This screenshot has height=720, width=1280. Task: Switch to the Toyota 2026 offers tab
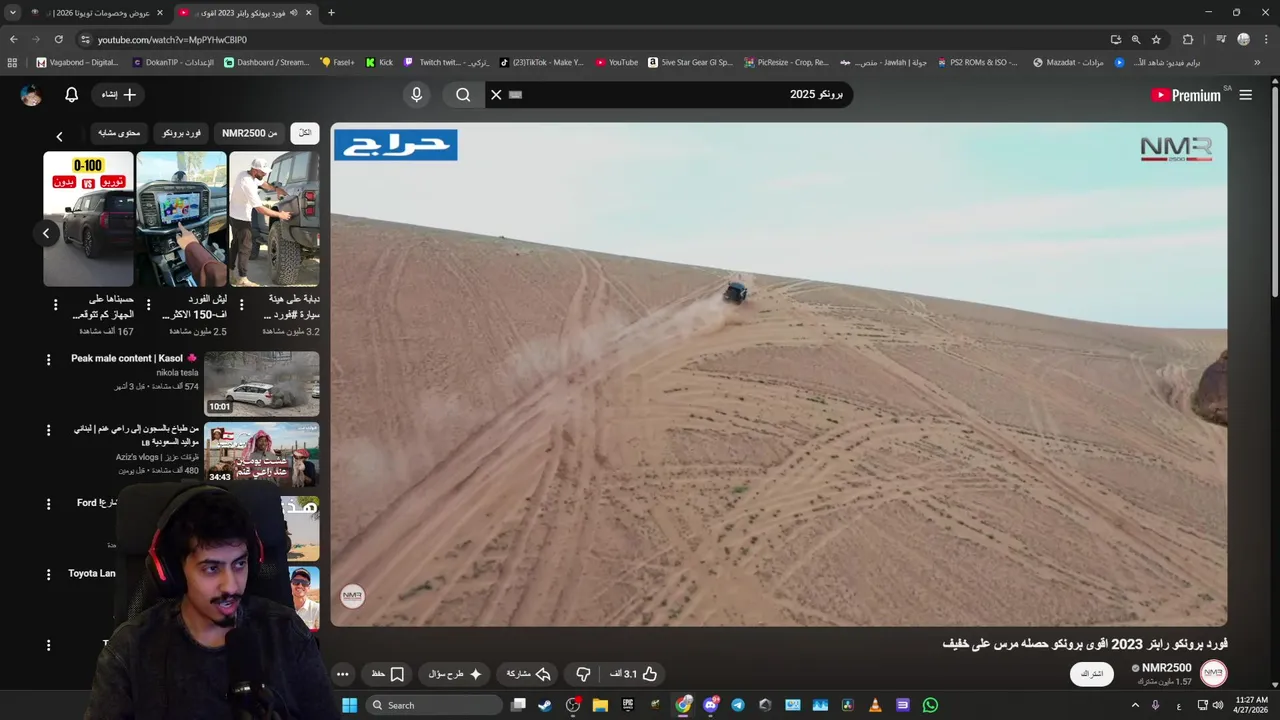[x=98, y=12]
